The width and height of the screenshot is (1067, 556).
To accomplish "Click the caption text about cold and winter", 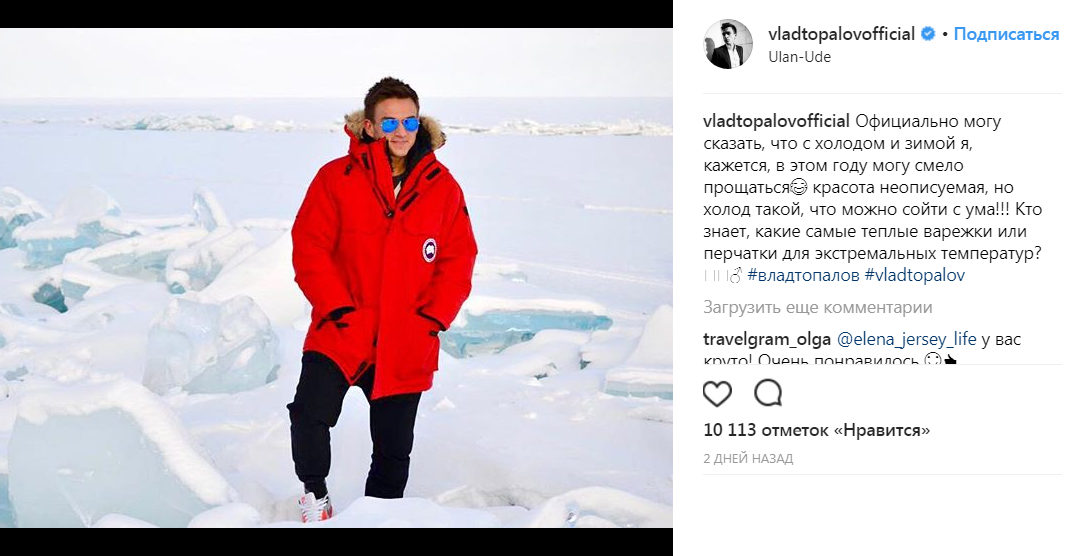I will [872, 198].
